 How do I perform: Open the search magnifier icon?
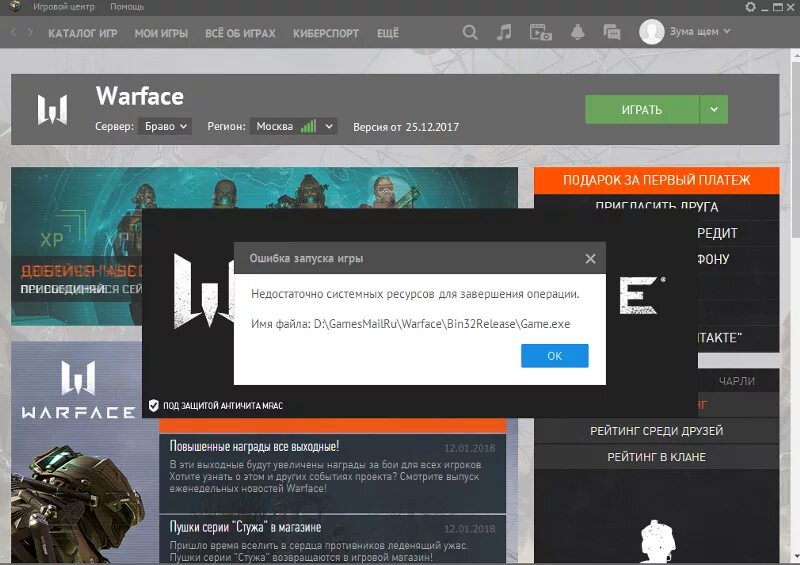[470, 32]
